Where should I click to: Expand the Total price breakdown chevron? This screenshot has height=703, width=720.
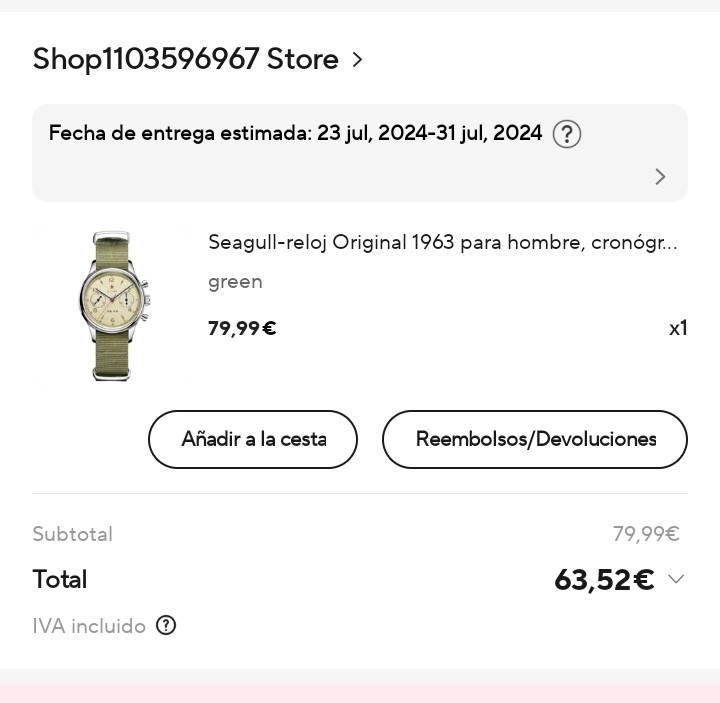point(676,579)
